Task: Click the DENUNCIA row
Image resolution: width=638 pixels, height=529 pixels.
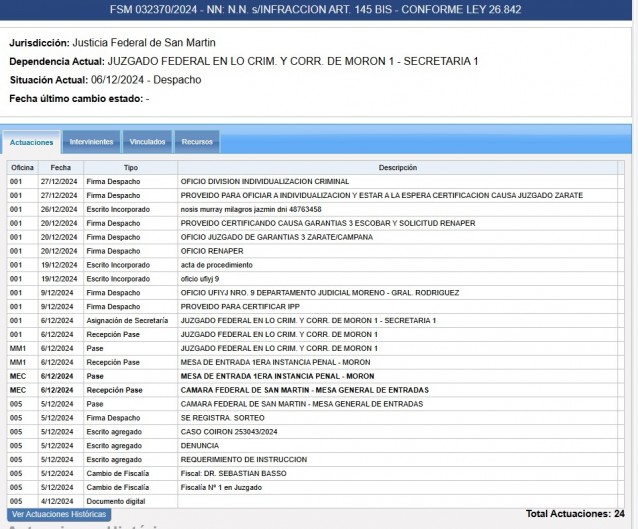Action: click(201, 445)
